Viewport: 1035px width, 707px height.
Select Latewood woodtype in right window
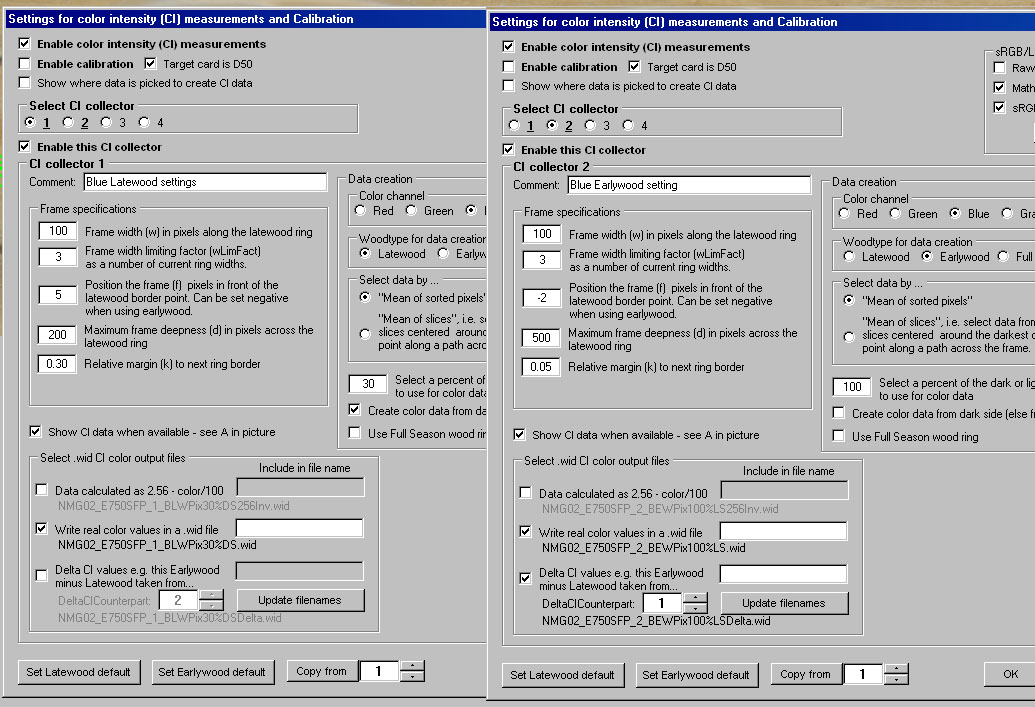coord(850,256)
